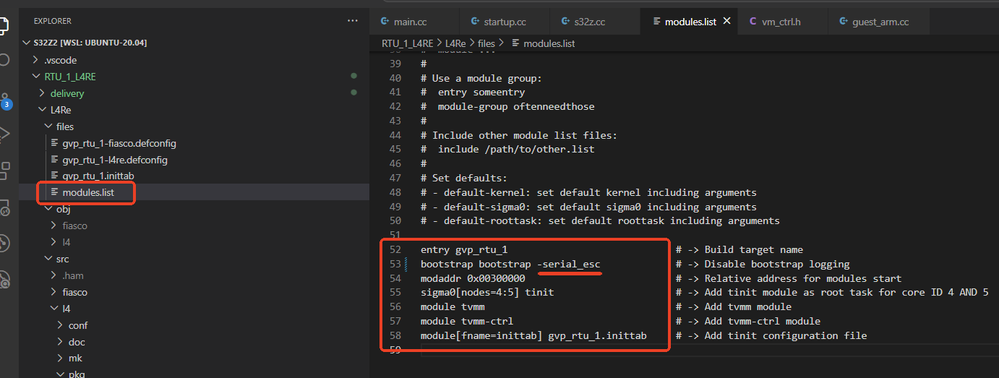Click '# -> Build target name' comment
This screenshot has height=378, width=999.
tap(739, 250)
